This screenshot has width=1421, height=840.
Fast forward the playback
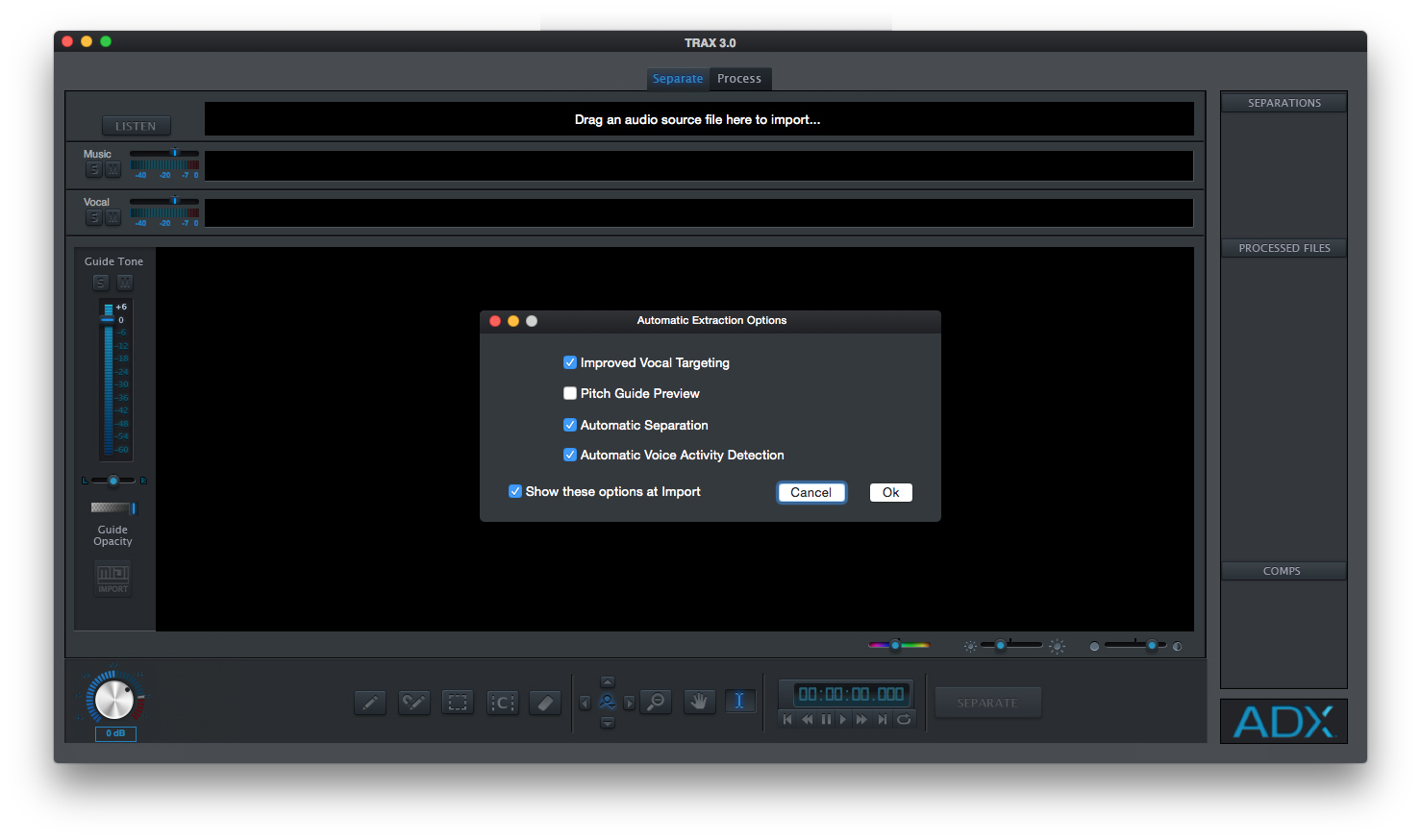coord(861,719)
